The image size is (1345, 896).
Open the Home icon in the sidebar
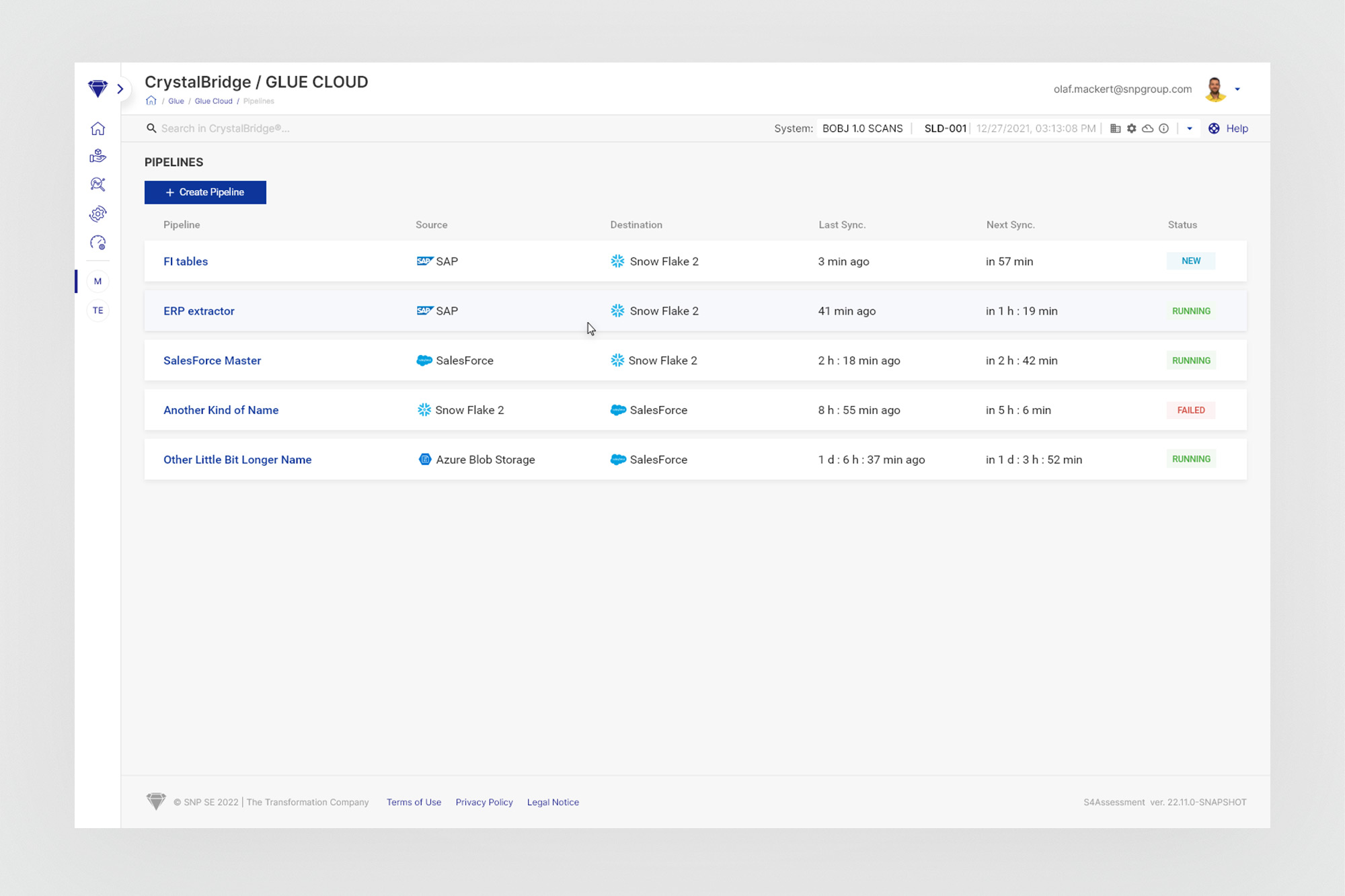[x=98, y=128]
